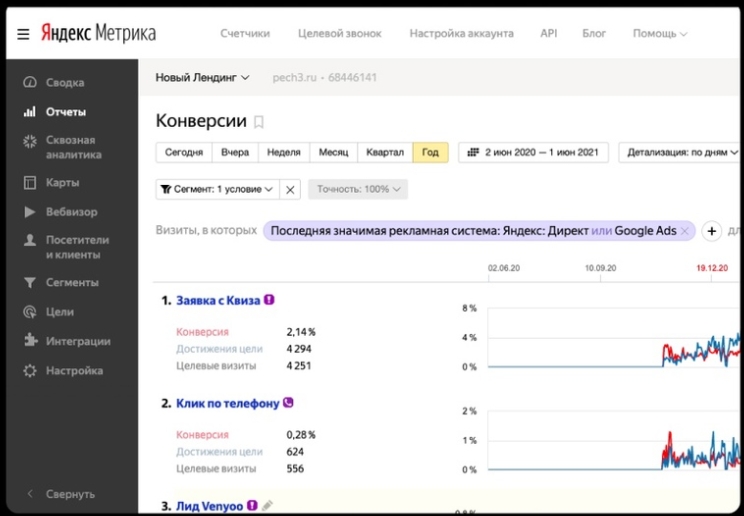Screen dimensions: 744x516
Task: Click the Вебвизор play icon
Action: point(30,212)
